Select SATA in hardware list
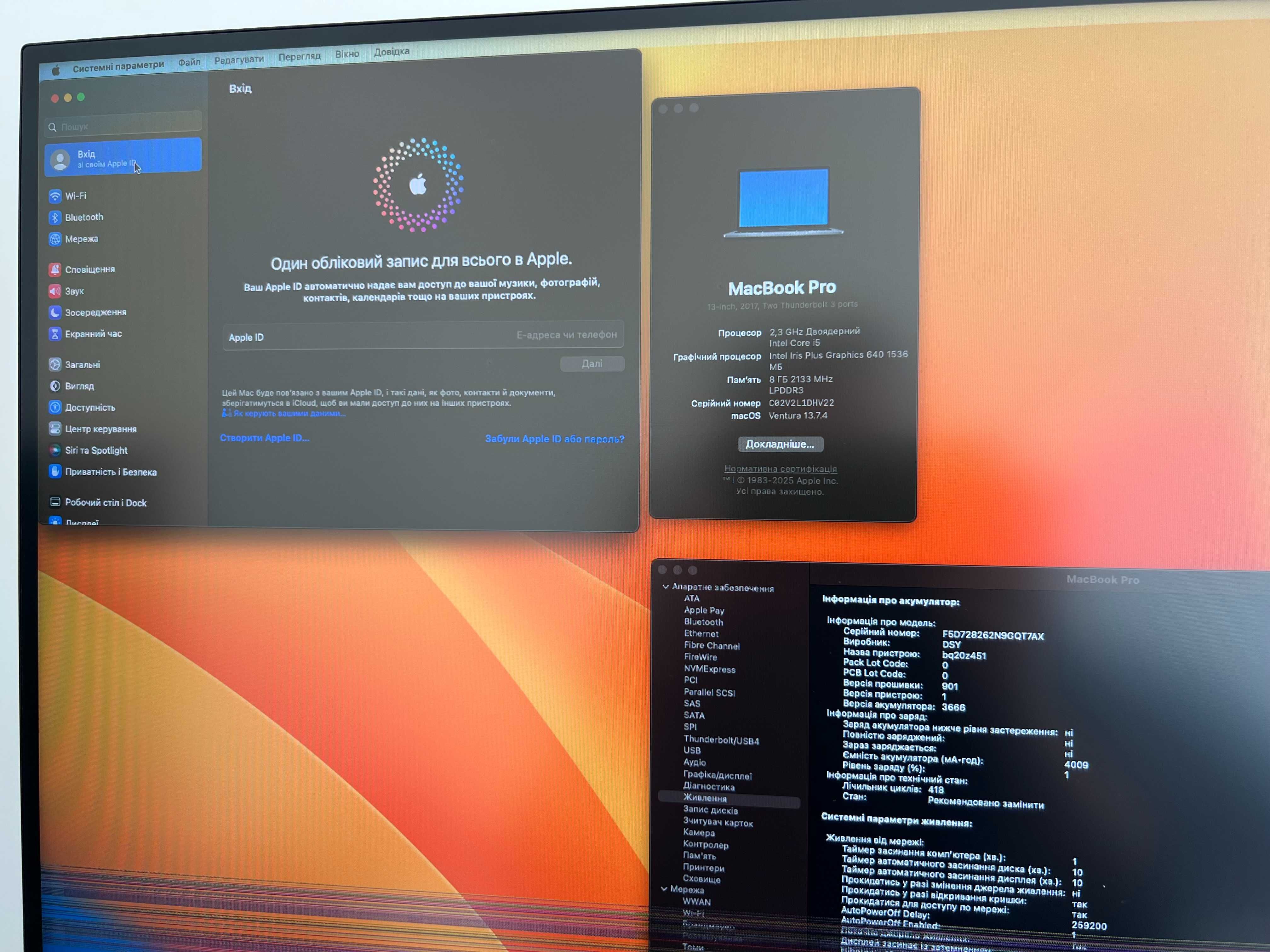1270x952 pixels. click(x=694, y=716)
